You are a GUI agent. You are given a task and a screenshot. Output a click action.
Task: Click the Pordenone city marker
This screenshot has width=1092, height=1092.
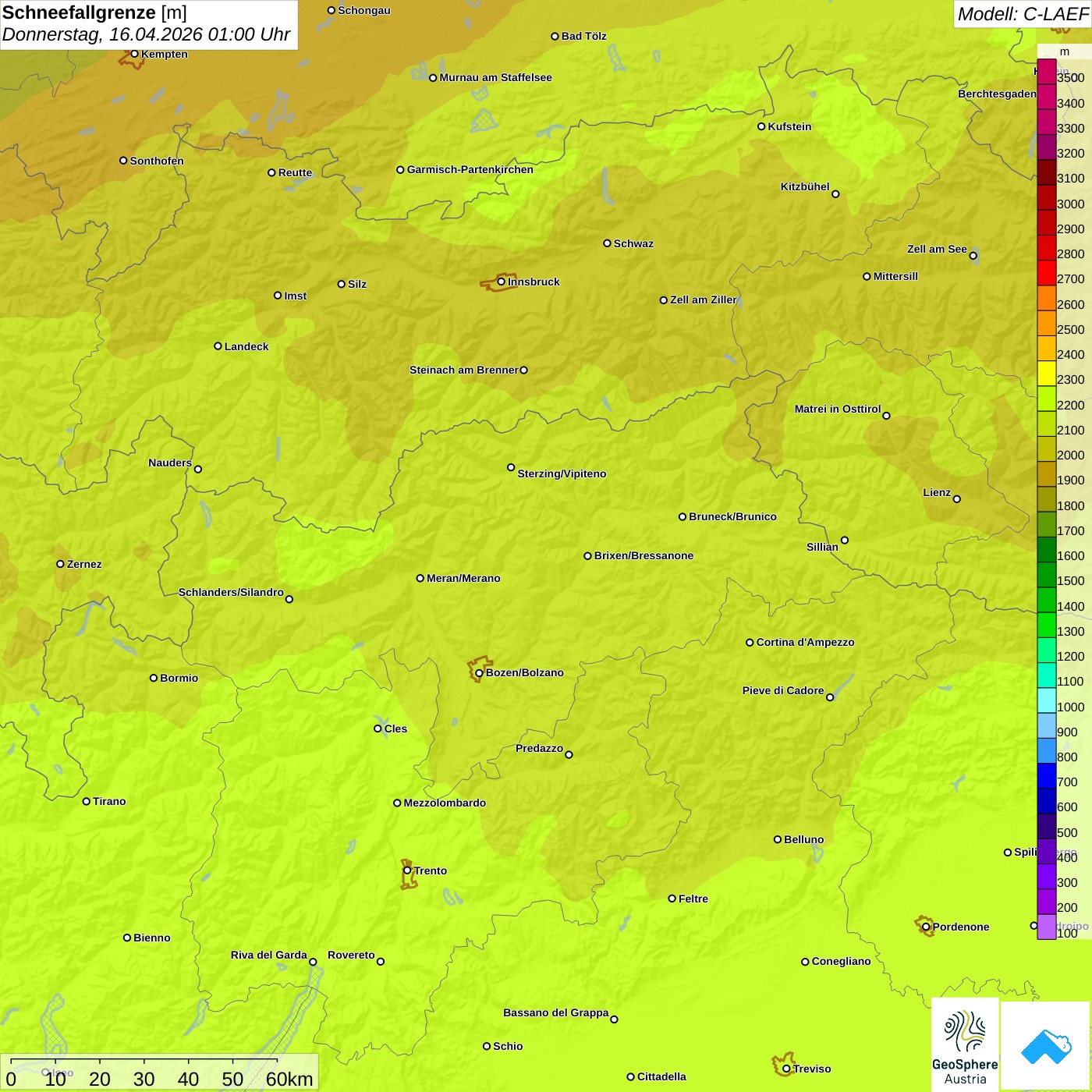click(x=926, y=927)
